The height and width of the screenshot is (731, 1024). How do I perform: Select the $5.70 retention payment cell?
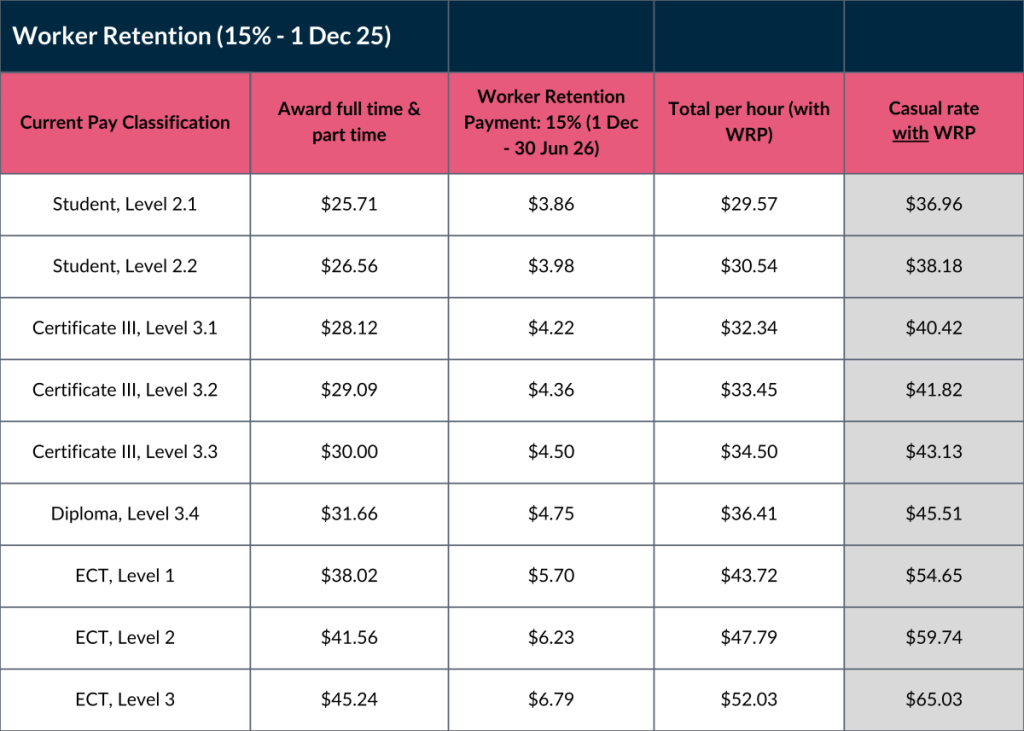551,576
